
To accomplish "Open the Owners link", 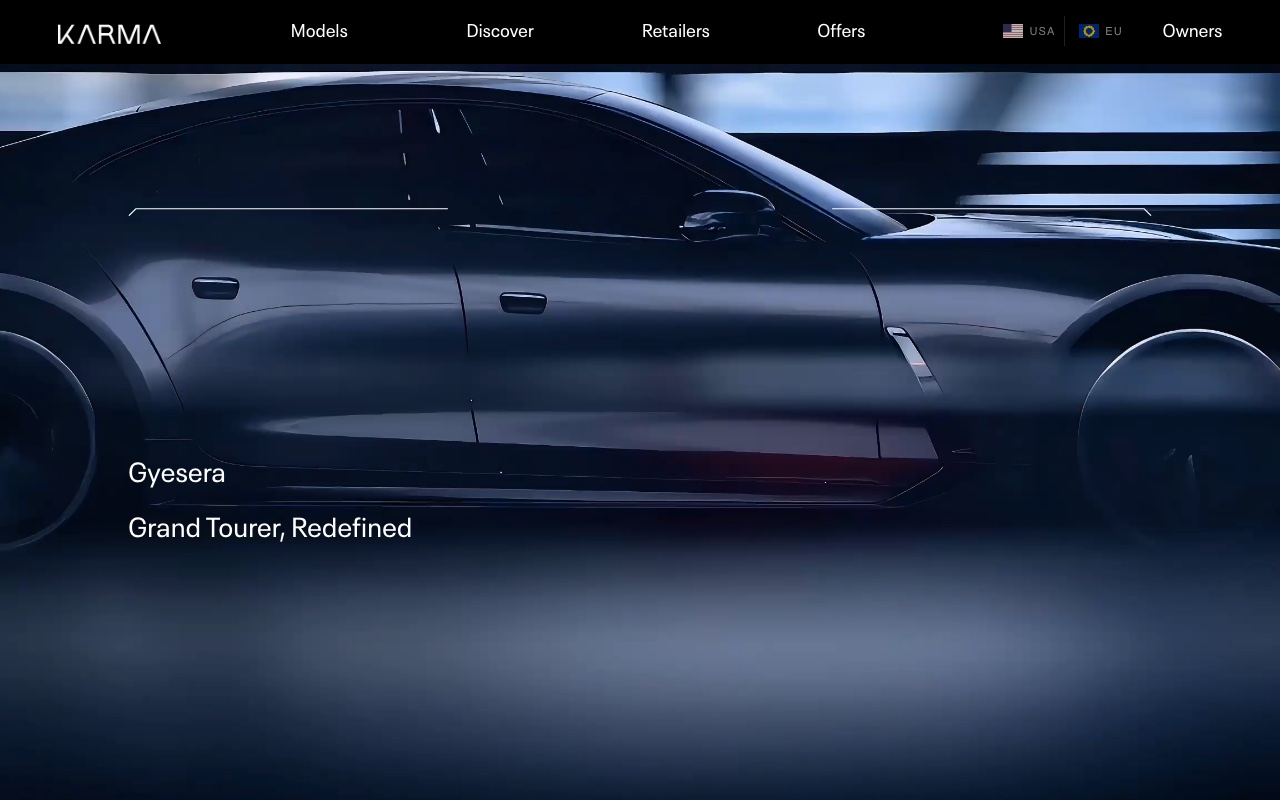I will [x=1192, y=31].
